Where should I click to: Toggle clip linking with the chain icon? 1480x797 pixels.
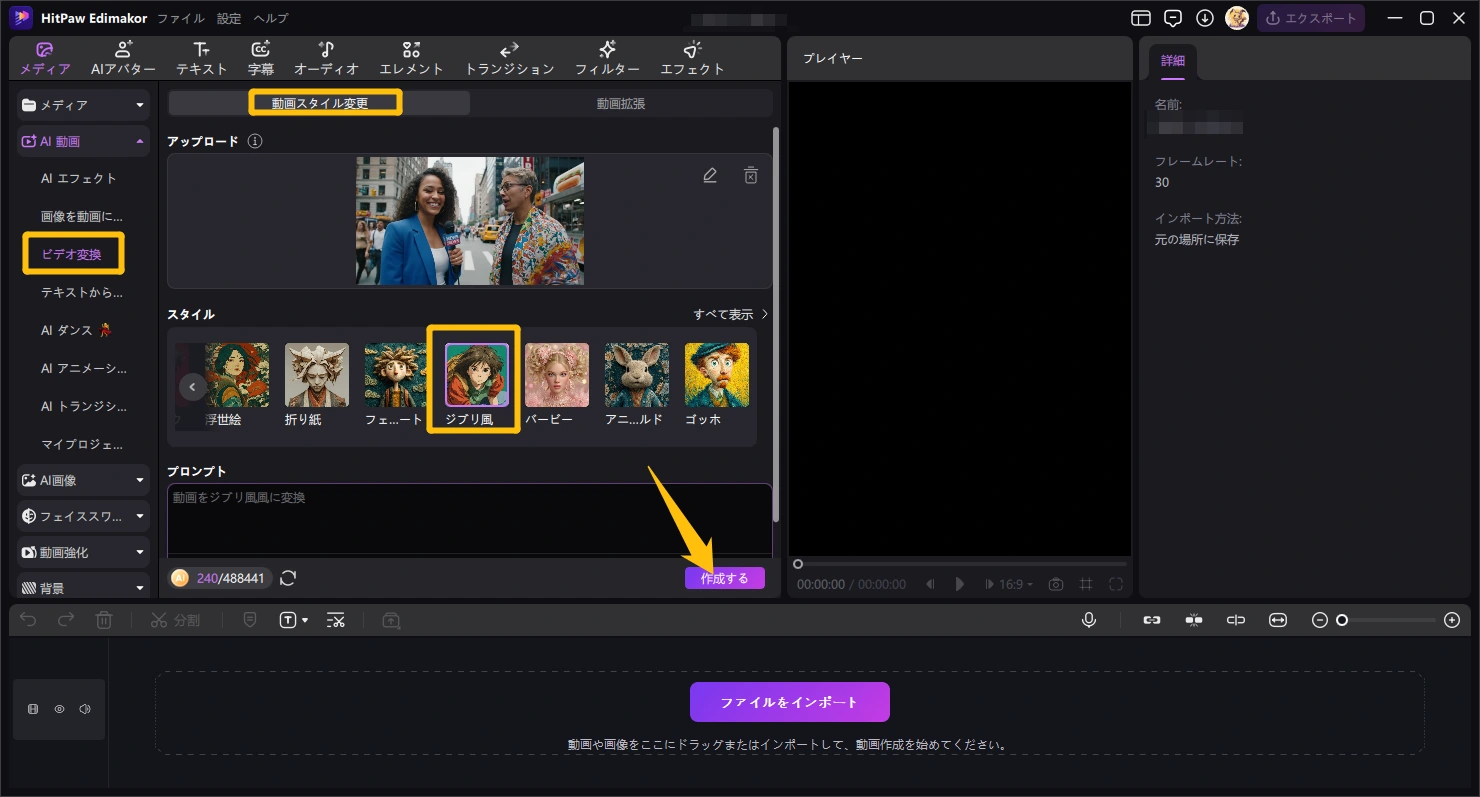(x=1151, y=620)
